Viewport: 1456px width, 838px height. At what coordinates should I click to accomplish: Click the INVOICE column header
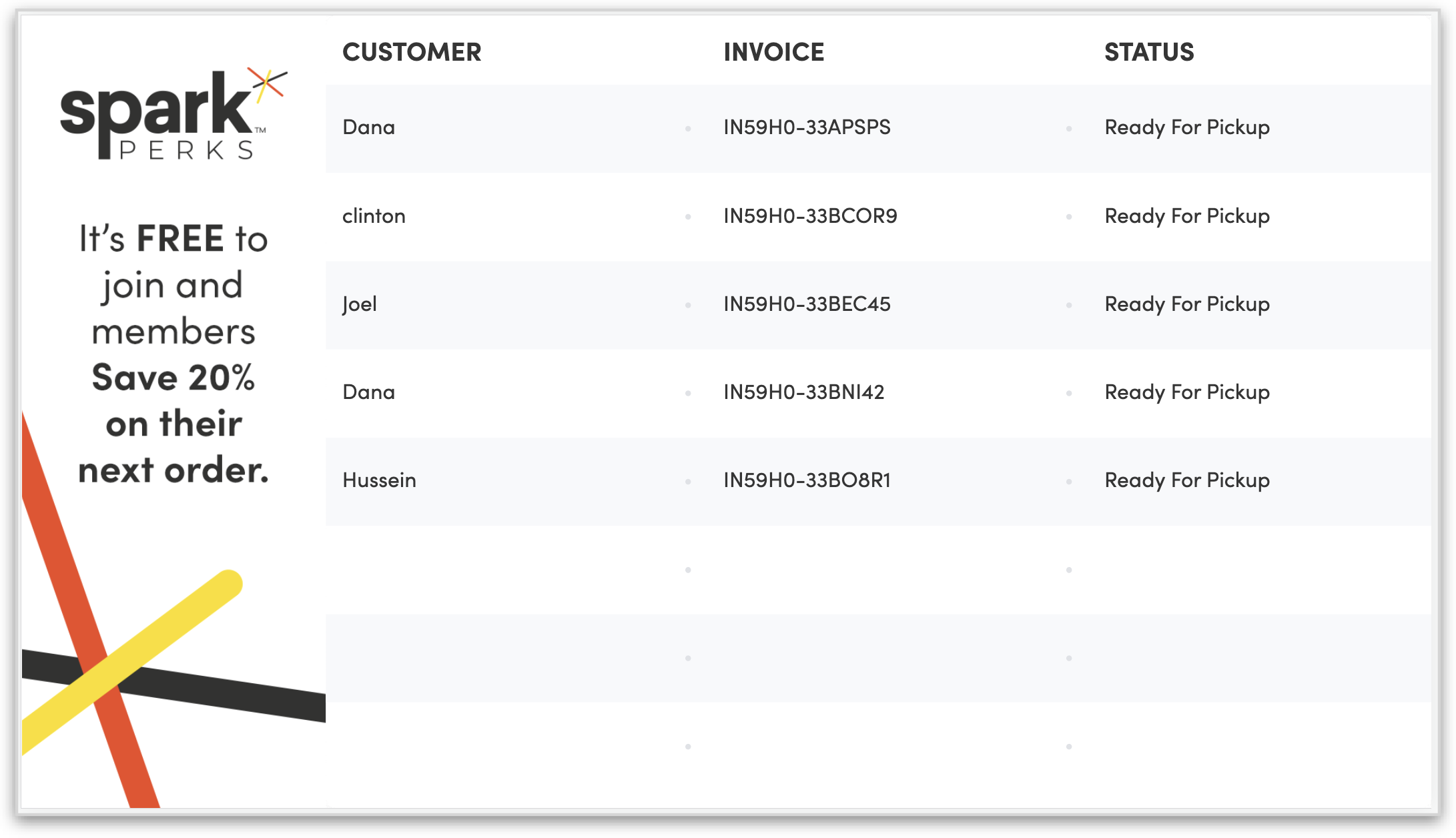[x=773, y=52]
